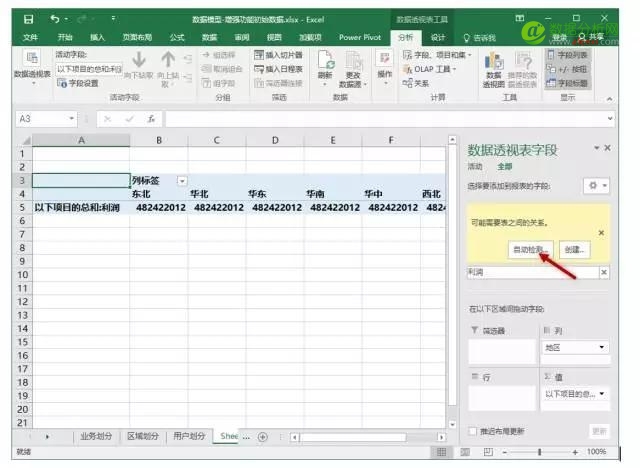640x468 pixels.
Task: Open 字段、项目和集 dropdown
Action: pyautogui.click(x=437, y=55)
